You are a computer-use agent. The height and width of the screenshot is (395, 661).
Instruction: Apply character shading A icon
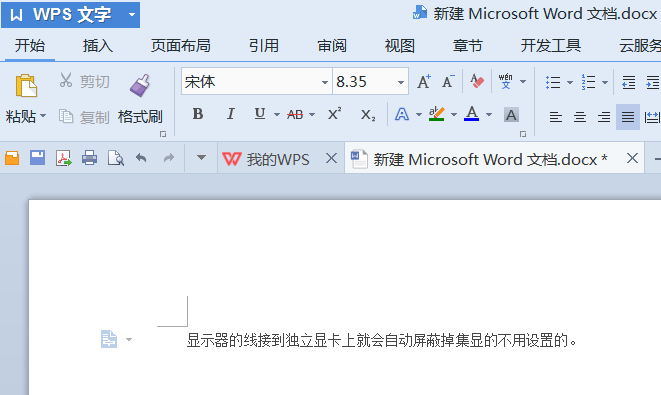511,115
